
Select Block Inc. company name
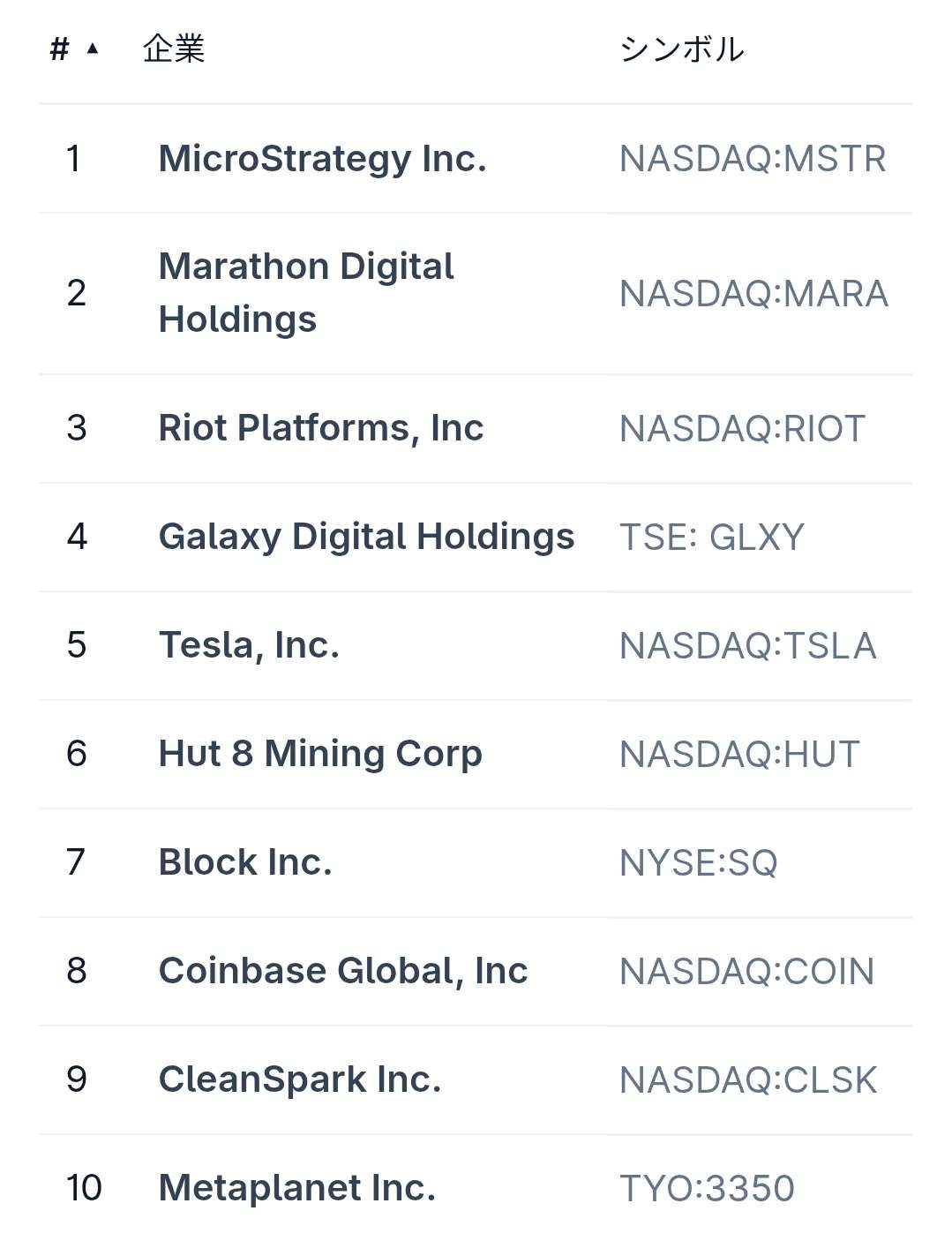point(245,862)
